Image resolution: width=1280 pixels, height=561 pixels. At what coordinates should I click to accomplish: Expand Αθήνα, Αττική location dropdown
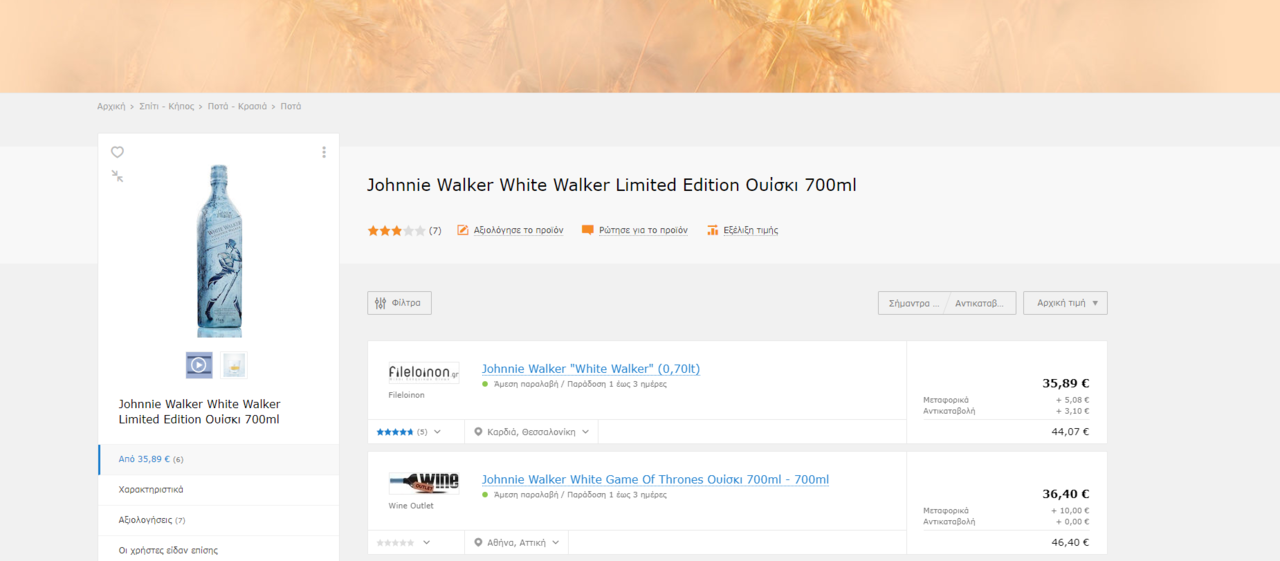[517, 542]
